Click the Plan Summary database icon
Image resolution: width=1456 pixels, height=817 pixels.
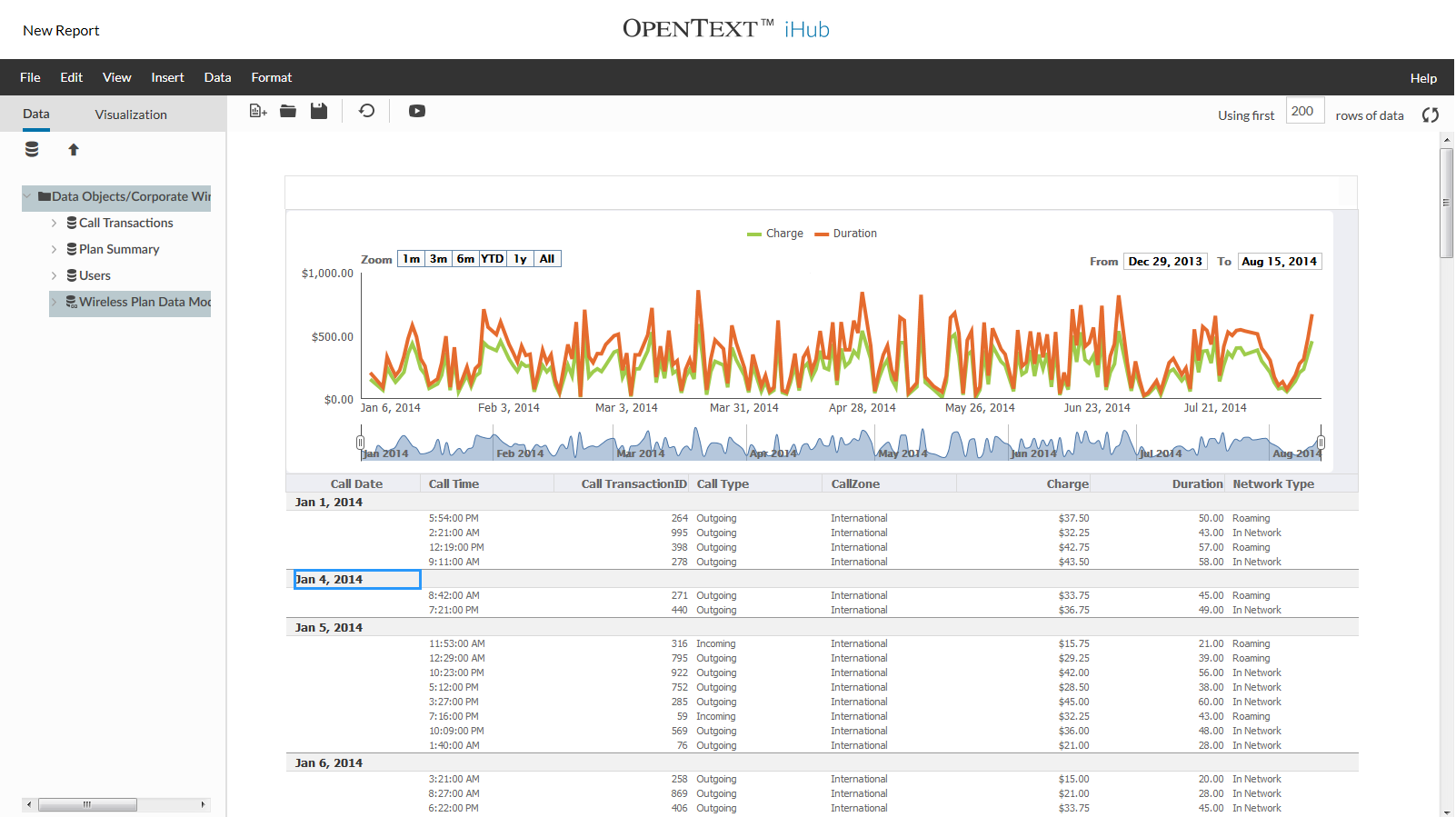pyautogui.click(x=72, y=249)
